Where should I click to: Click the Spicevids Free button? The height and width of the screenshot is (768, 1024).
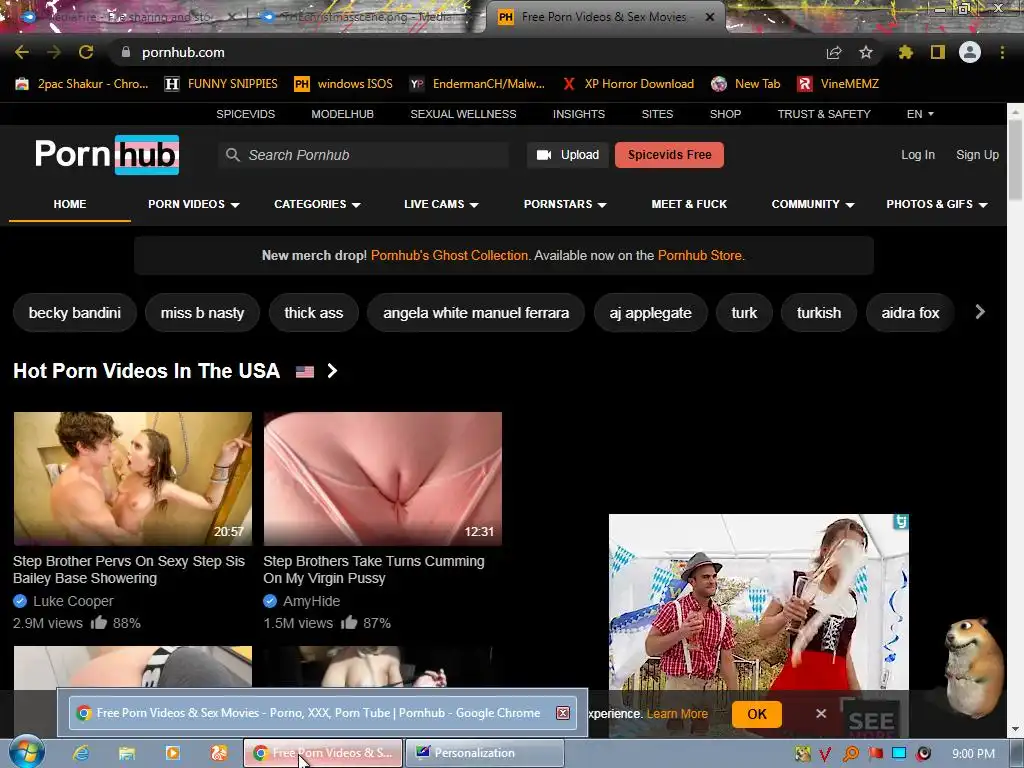(669, 155)
